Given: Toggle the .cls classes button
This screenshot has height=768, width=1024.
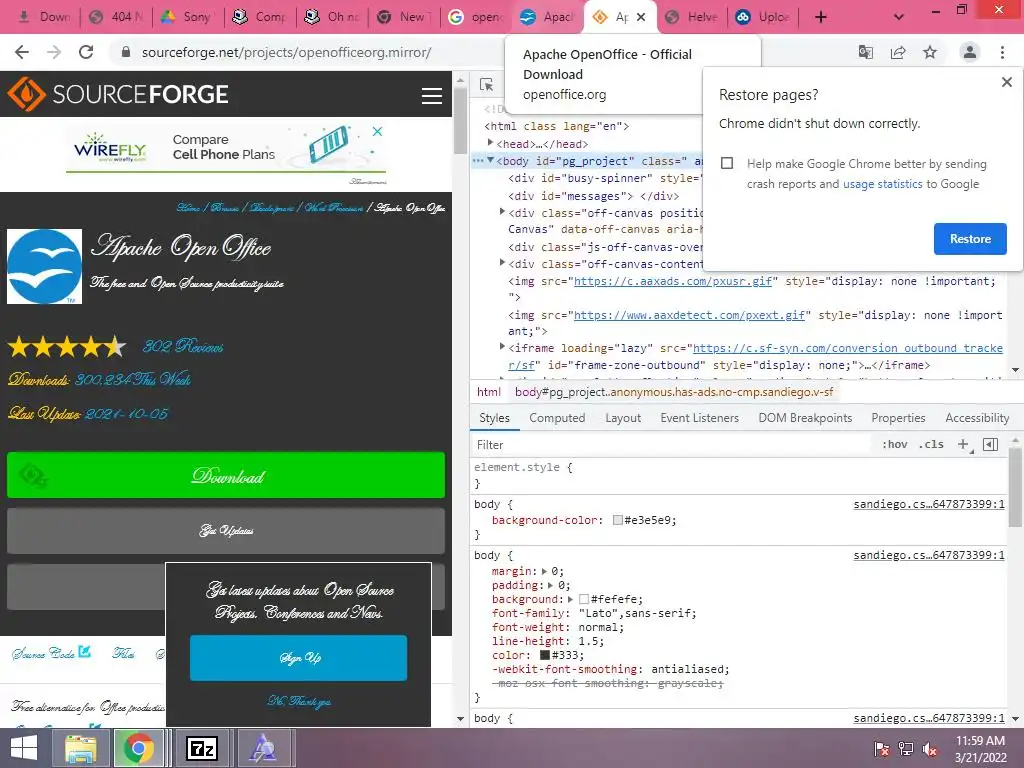Looking at the screenshot, I should [931, 445].
